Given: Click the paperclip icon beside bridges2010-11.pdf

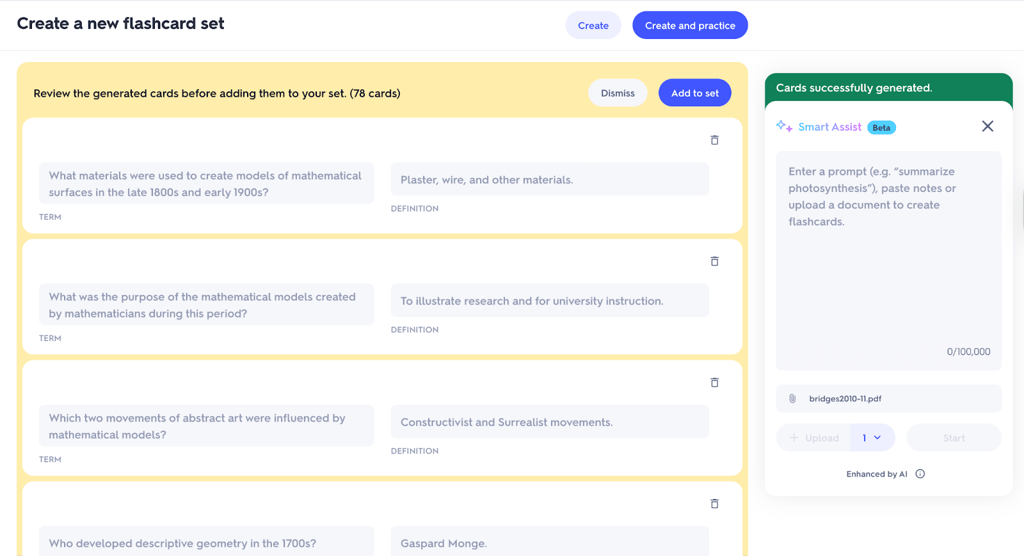Looking at the screenshot, I should click(792, 399).
